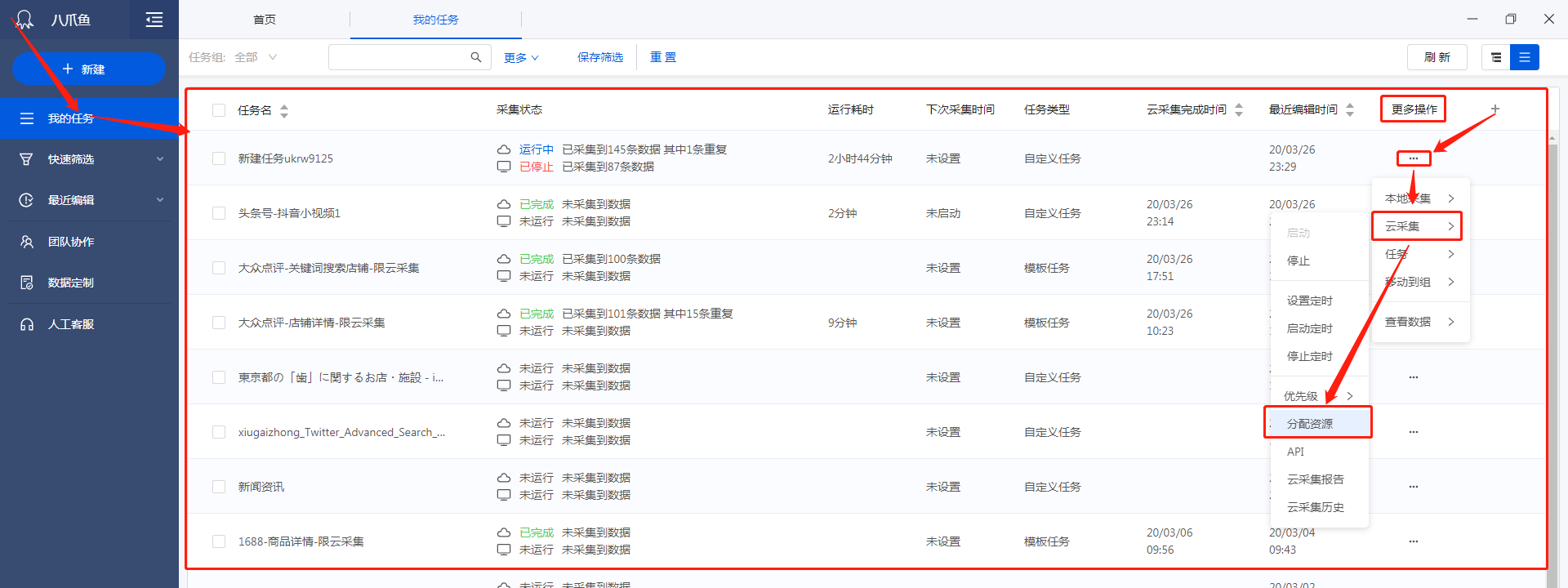The image size is (1568, 588).
Task: Click the 更多操作 column header
Action: coord(1414,109)
